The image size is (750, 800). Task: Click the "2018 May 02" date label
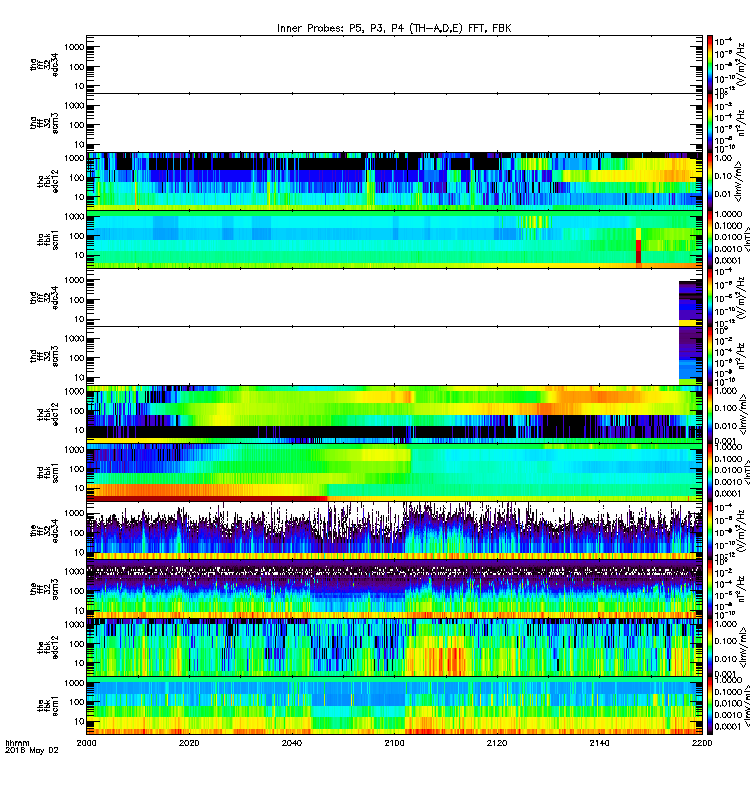pyautogui.click(x=32, y=751)
